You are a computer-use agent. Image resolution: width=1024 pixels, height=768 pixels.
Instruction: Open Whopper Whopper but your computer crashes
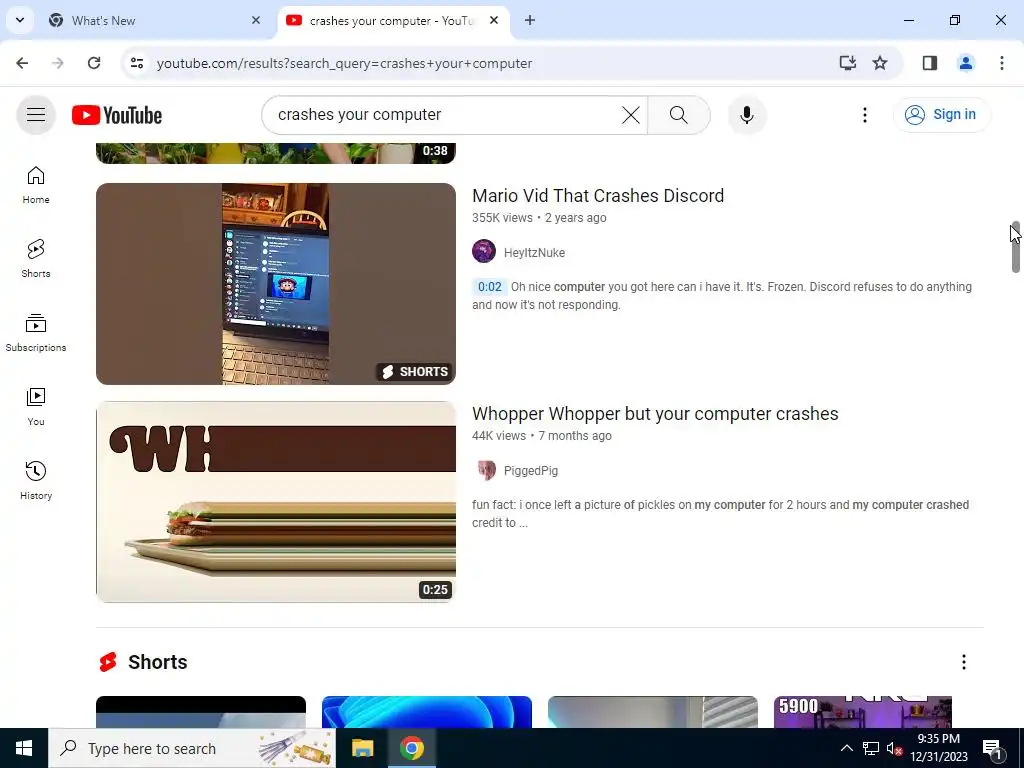655,413
